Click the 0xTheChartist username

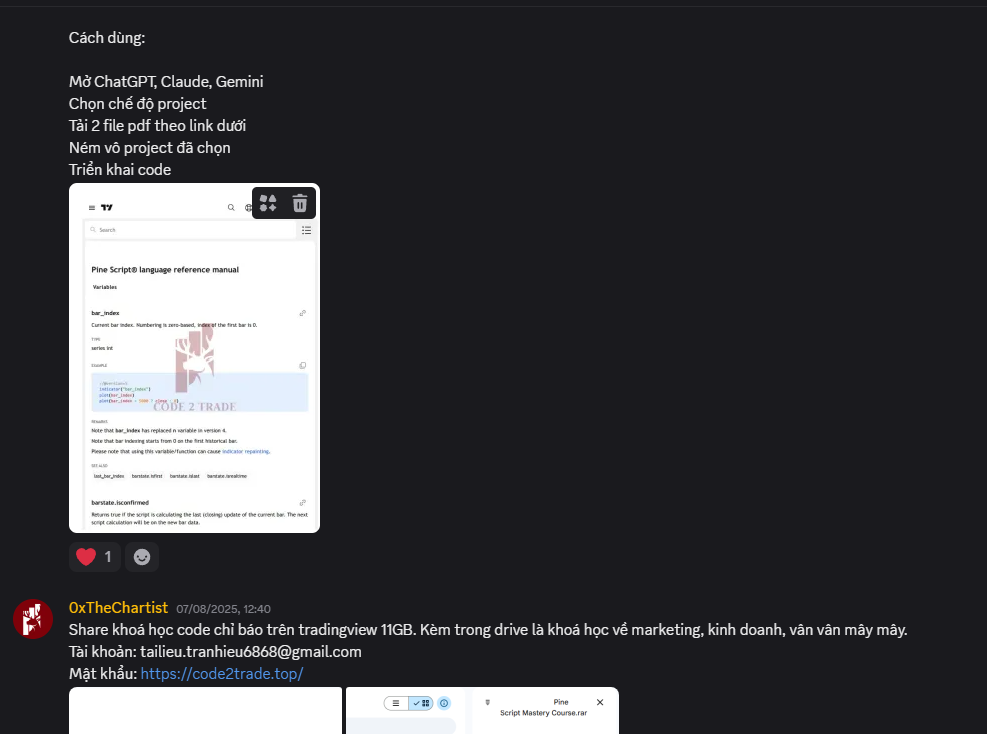pos(118,607)
